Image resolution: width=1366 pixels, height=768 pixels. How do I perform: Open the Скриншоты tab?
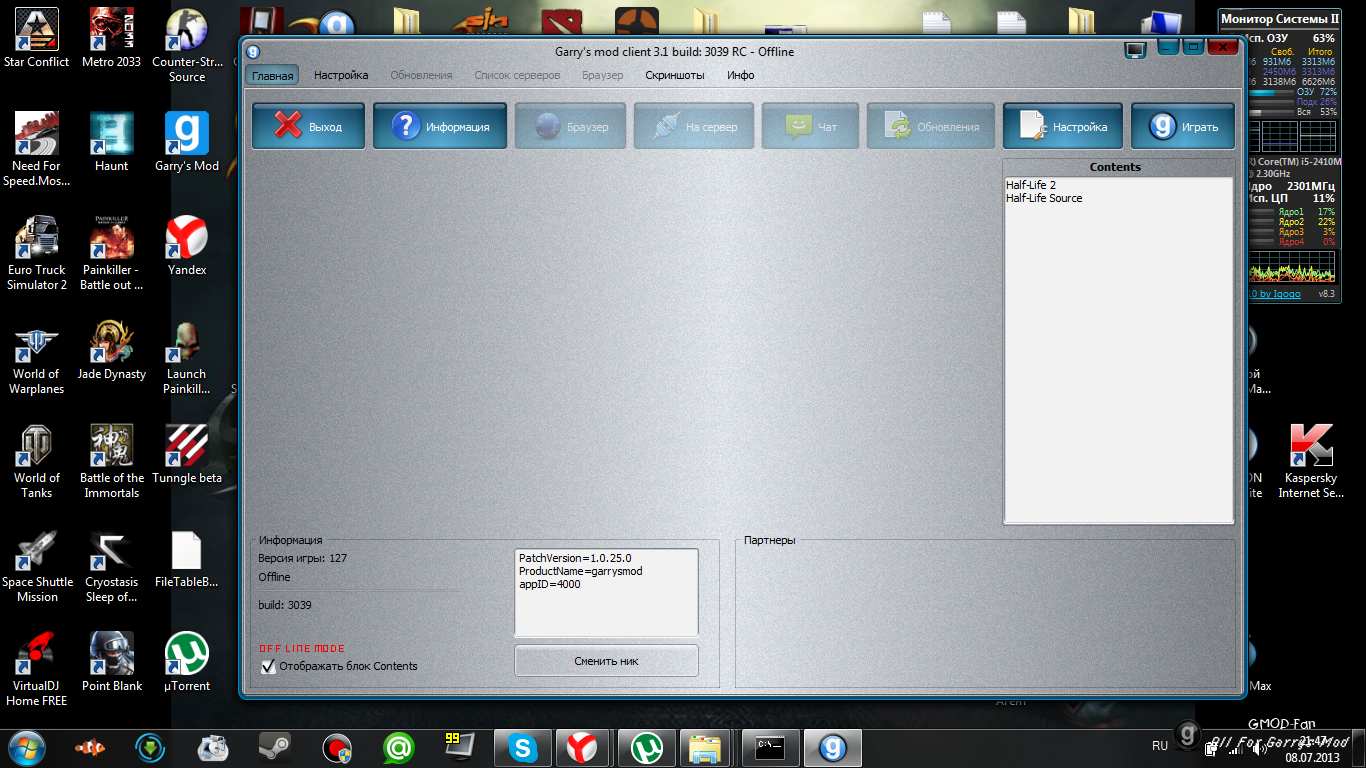click(x=675, y=75)
